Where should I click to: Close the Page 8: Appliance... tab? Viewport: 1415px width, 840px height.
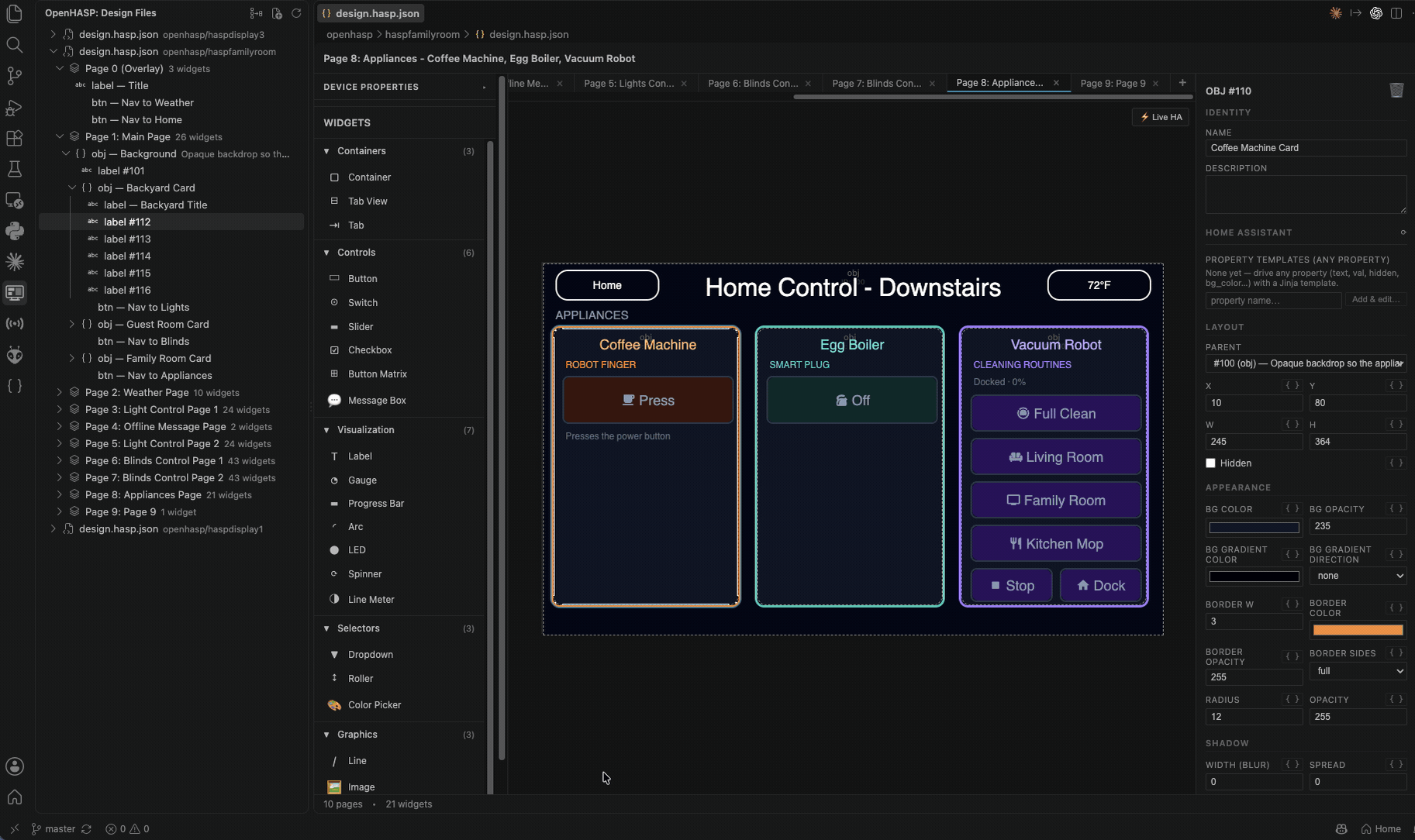(x=1056, y=83)
